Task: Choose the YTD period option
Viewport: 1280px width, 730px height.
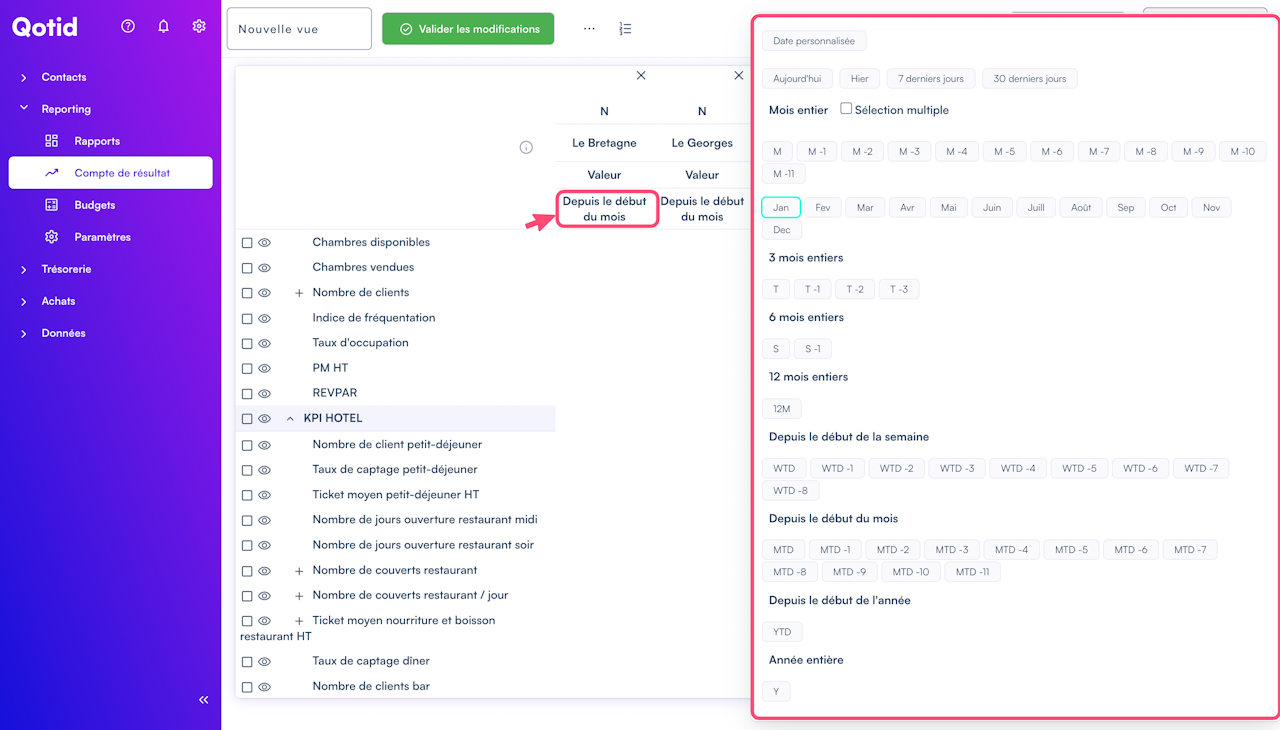Action: (782, 632)
